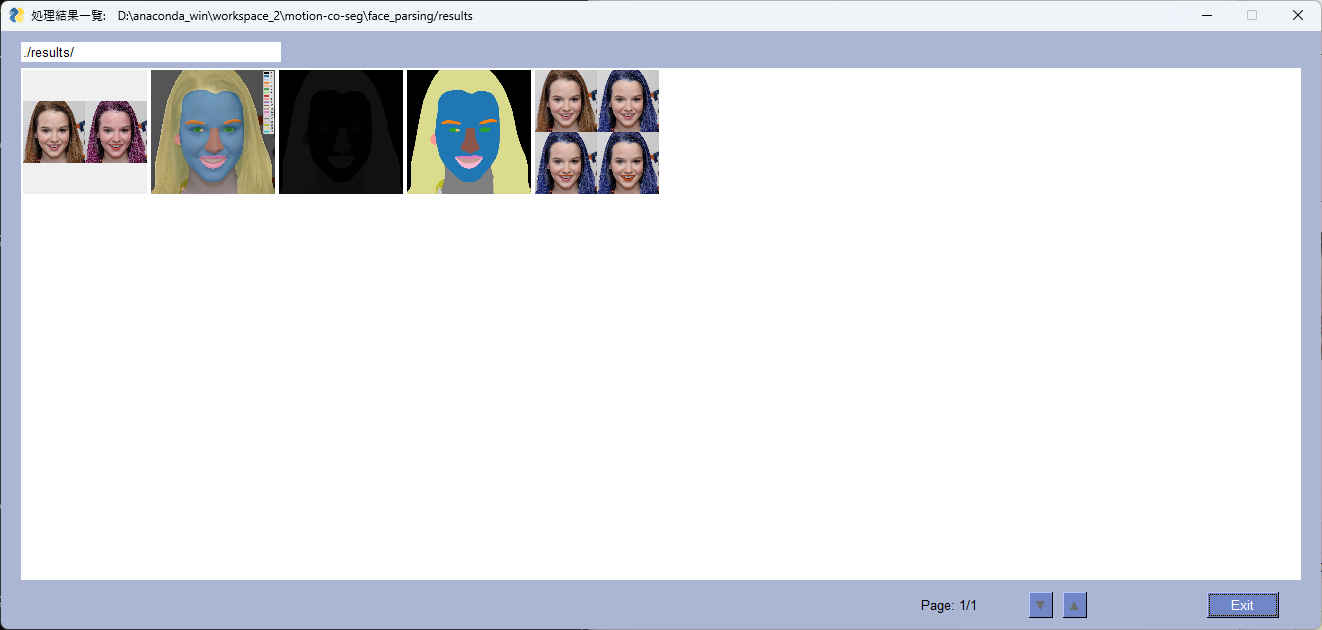
Task: Click the Python icon in the title bar
Action: [16, 15]
